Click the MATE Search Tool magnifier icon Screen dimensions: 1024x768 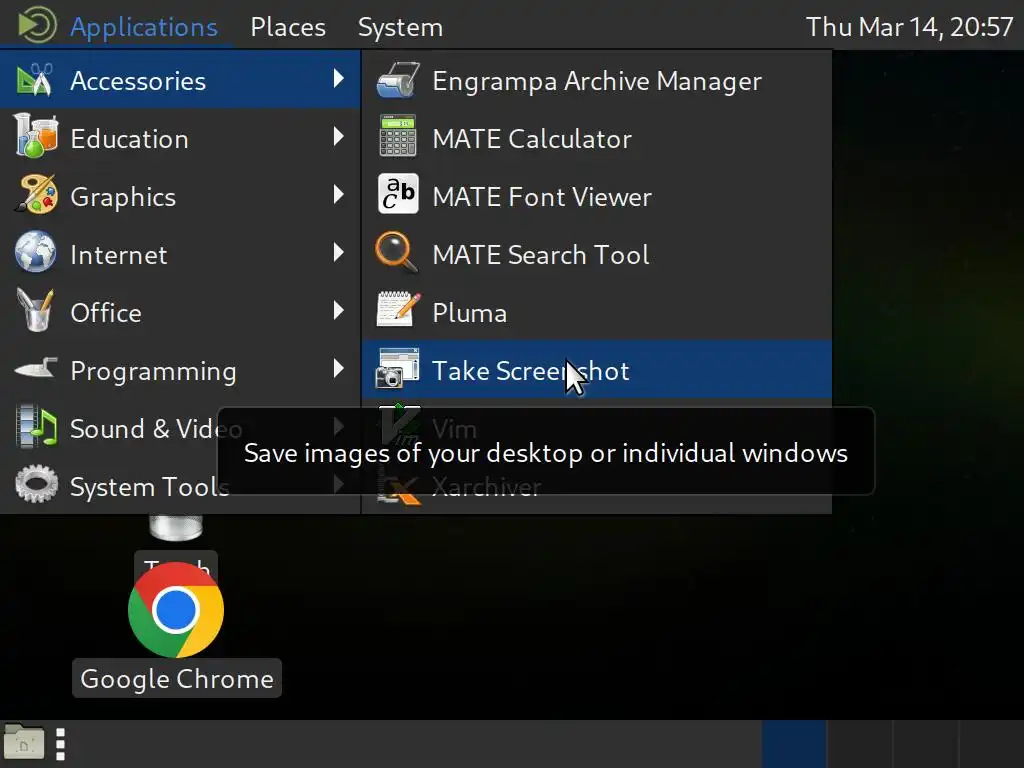point(396,251)
